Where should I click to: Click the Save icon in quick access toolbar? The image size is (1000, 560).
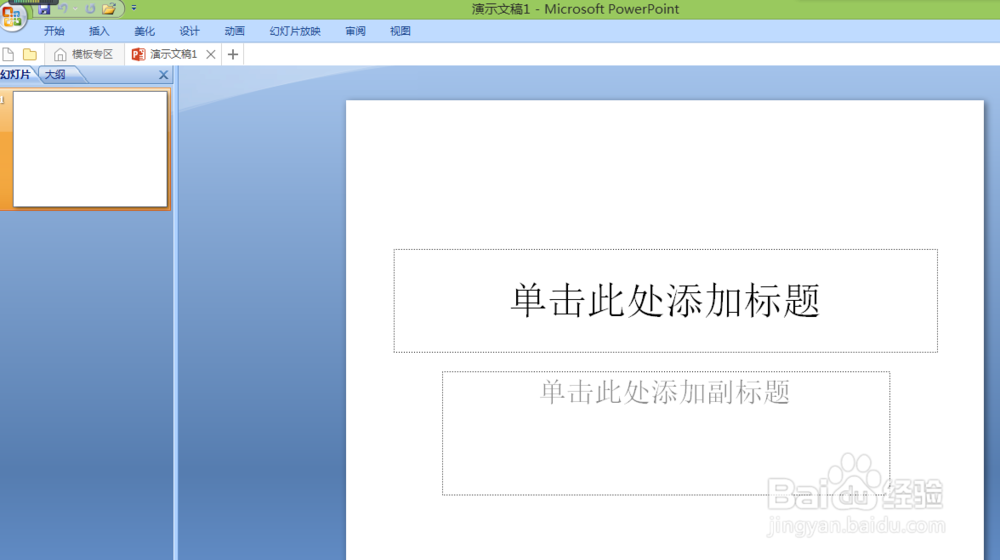[44, 9]
